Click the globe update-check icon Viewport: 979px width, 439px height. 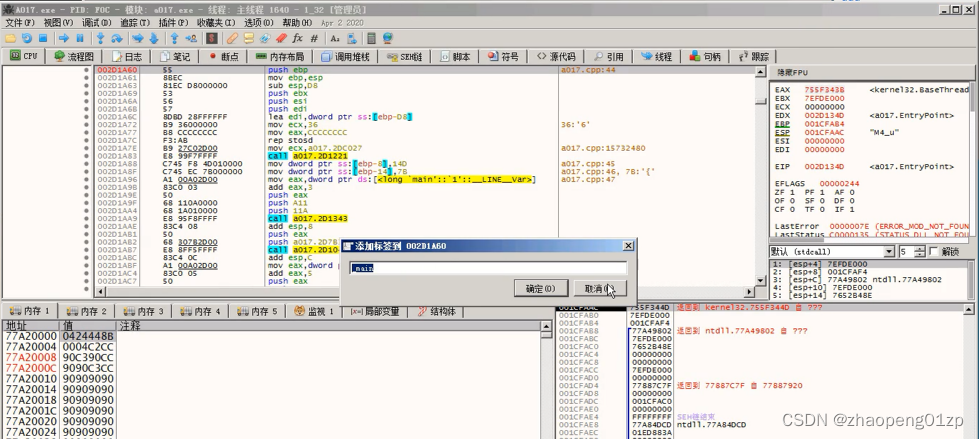pos(388,39)
